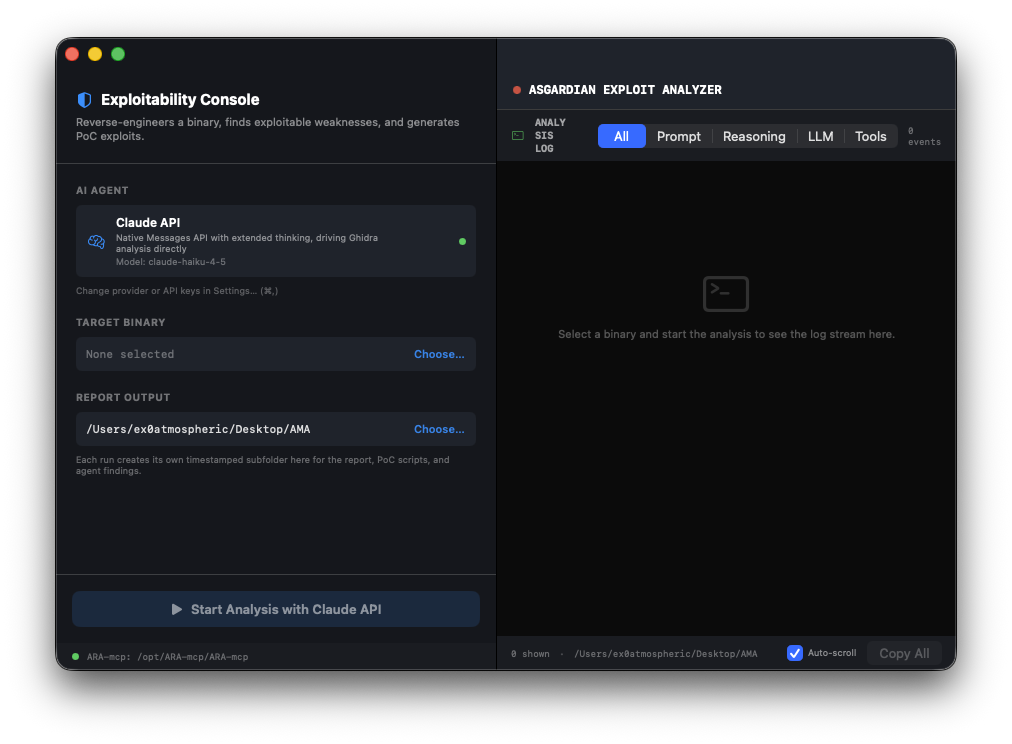Click the 'ARA-mcp: /opt/ARA-mcp/ARA-mcp' status text
The width and height of the screenshot is (1012, 744).
tap(167, 657)
